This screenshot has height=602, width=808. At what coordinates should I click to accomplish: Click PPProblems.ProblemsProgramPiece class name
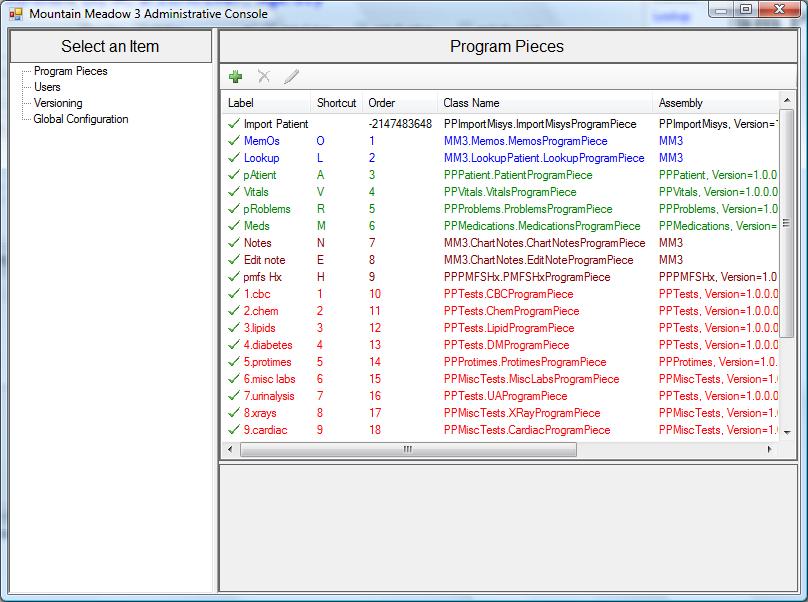528,209
